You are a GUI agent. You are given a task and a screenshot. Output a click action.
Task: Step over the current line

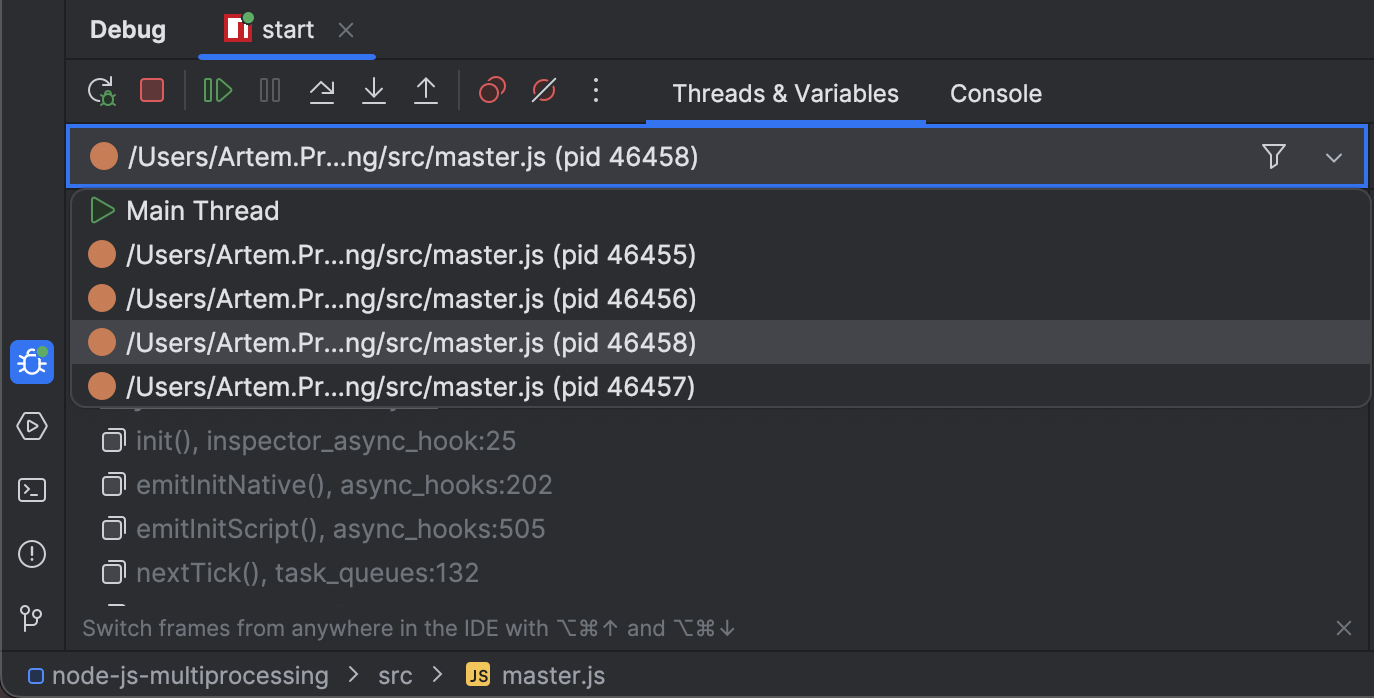[321, 90]
